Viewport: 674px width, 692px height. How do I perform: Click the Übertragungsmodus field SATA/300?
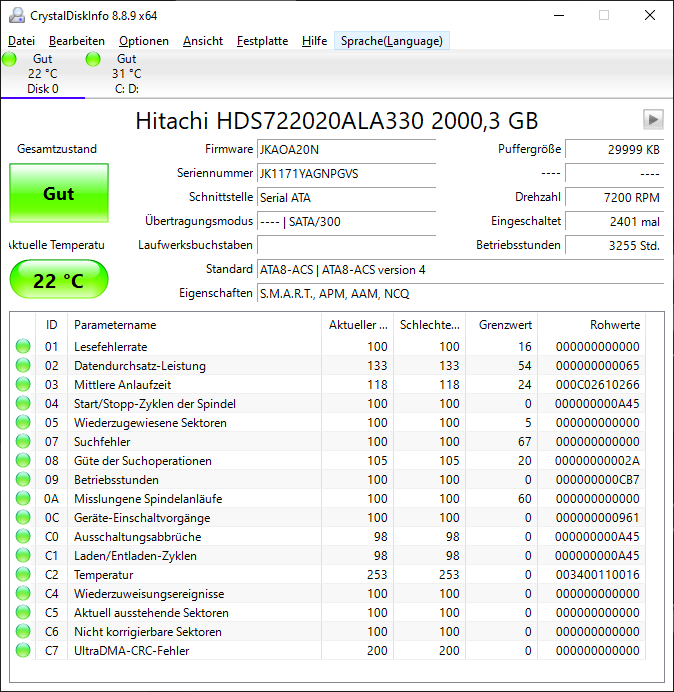pyautogui.click(x=346, y=222)
